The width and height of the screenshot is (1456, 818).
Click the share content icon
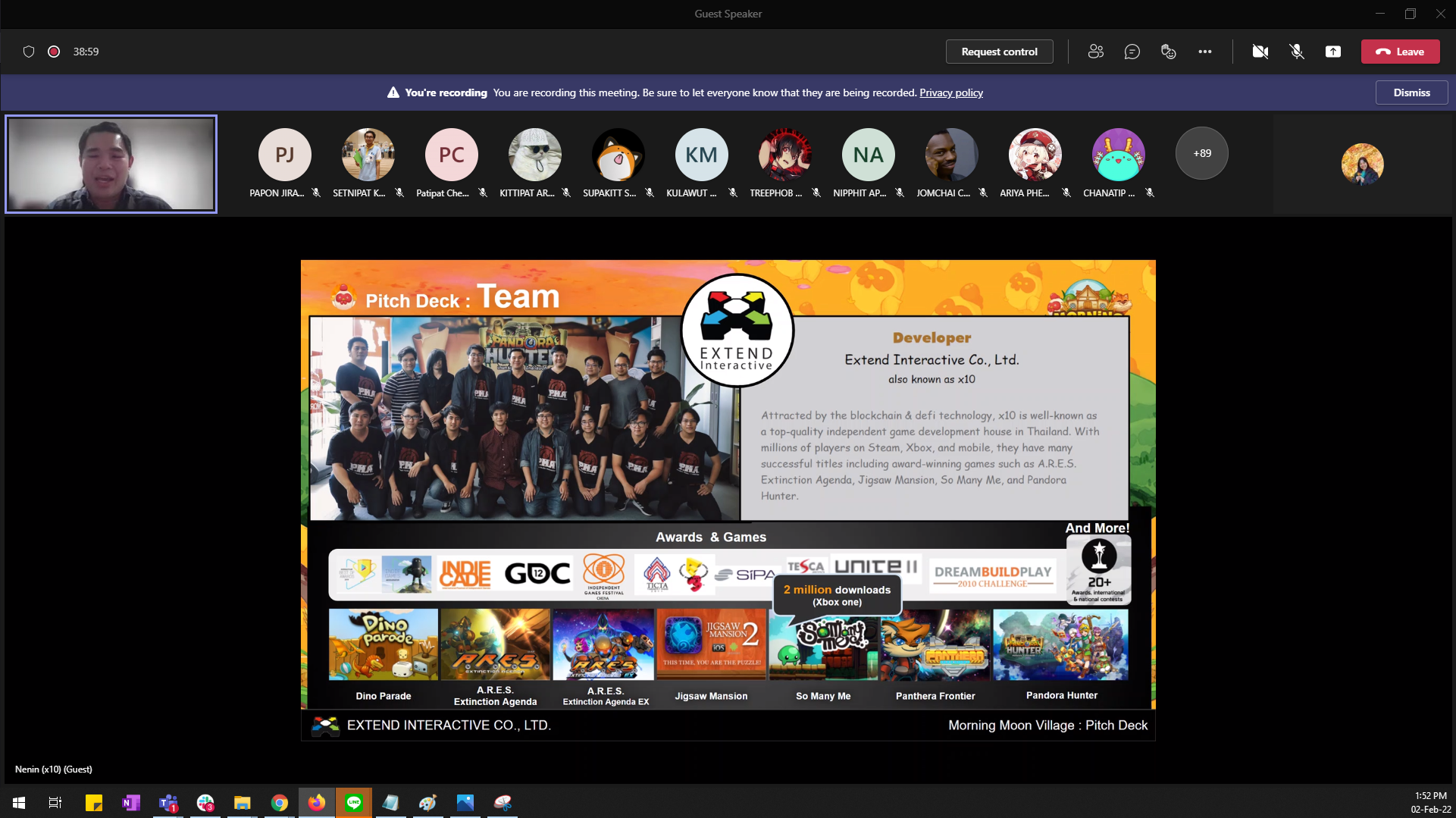click(x=1333, y=52)
